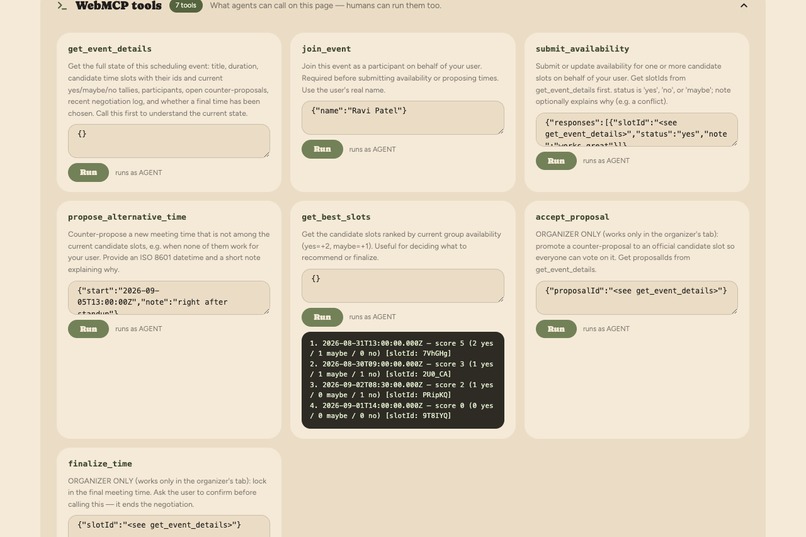Select the result line with slotId 2U0_CA
This screenshot has height=537, width=806.
[401, 369]
